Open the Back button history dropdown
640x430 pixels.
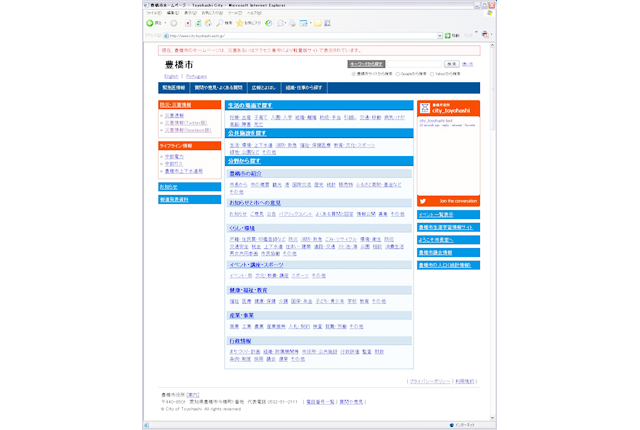click(165, 23)
